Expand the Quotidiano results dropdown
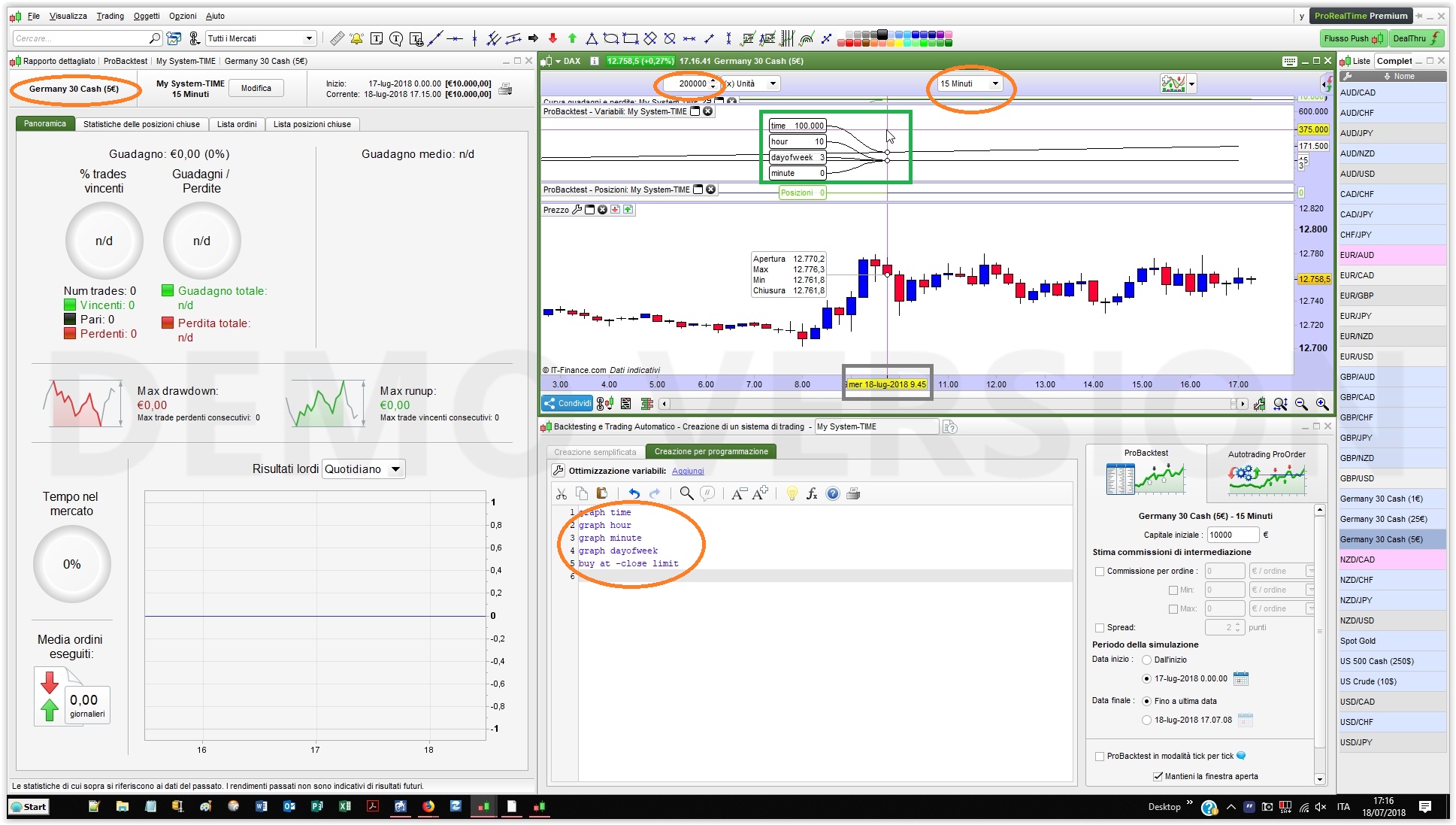The height and width of the screenshot is (825, 1456). [x=395, y=469]
